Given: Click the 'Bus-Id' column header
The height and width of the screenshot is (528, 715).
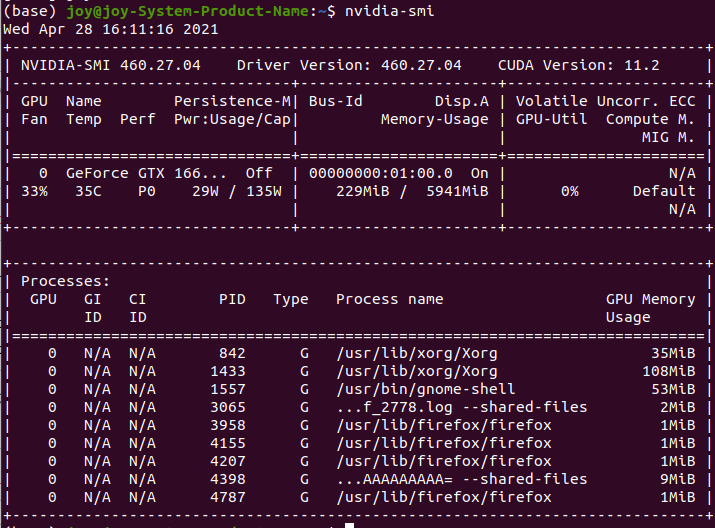Looking at the screenshot, I should point(336,101).
